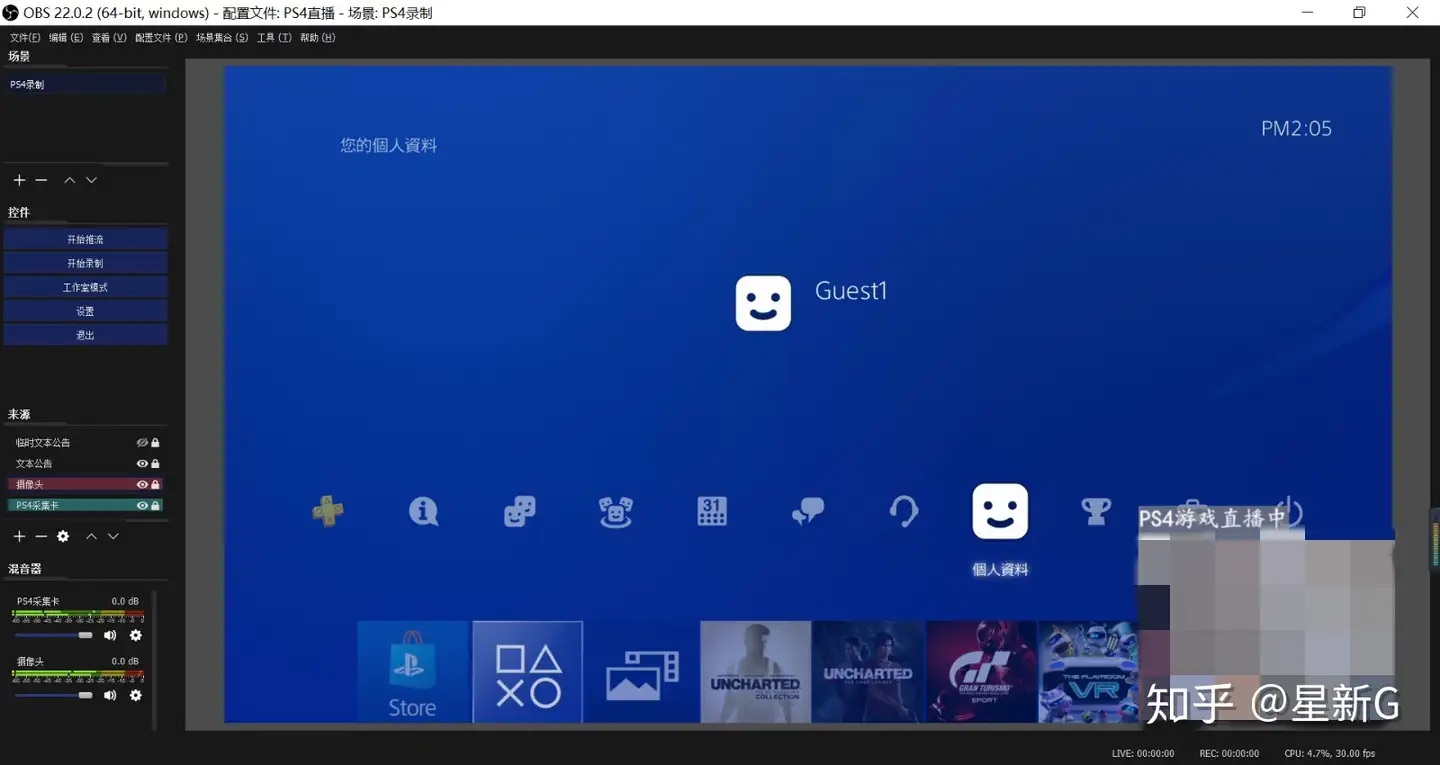Click Guest1 avatar in preview

[x=763, y=303]
